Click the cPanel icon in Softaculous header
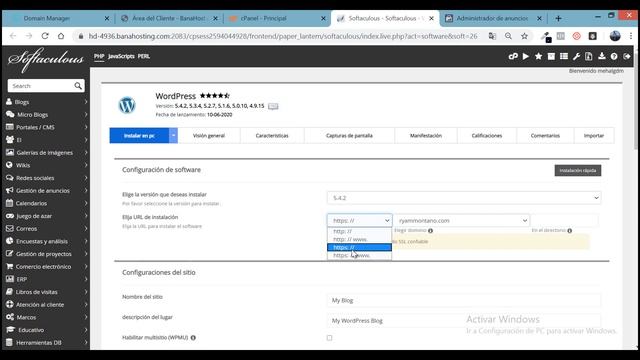Screen dimensions: 640x360 pyautogui.click(x=513, y=56)
